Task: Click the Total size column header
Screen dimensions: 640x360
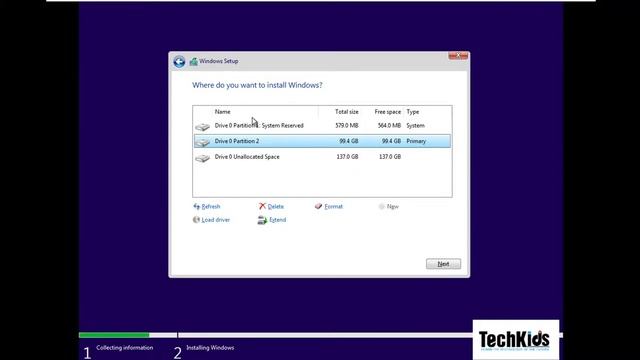Action: coord(347,111)
